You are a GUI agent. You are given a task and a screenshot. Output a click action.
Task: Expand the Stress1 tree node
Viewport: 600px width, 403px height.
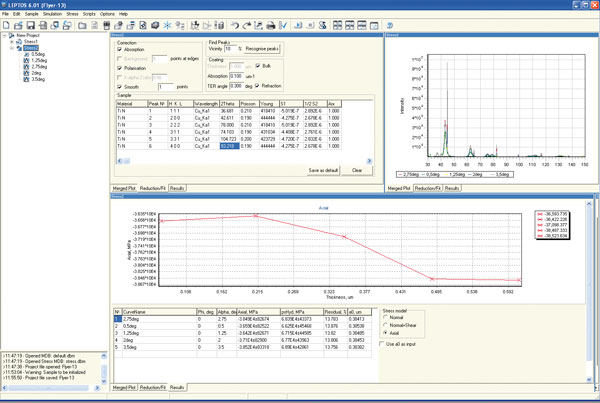coord(14,42)
